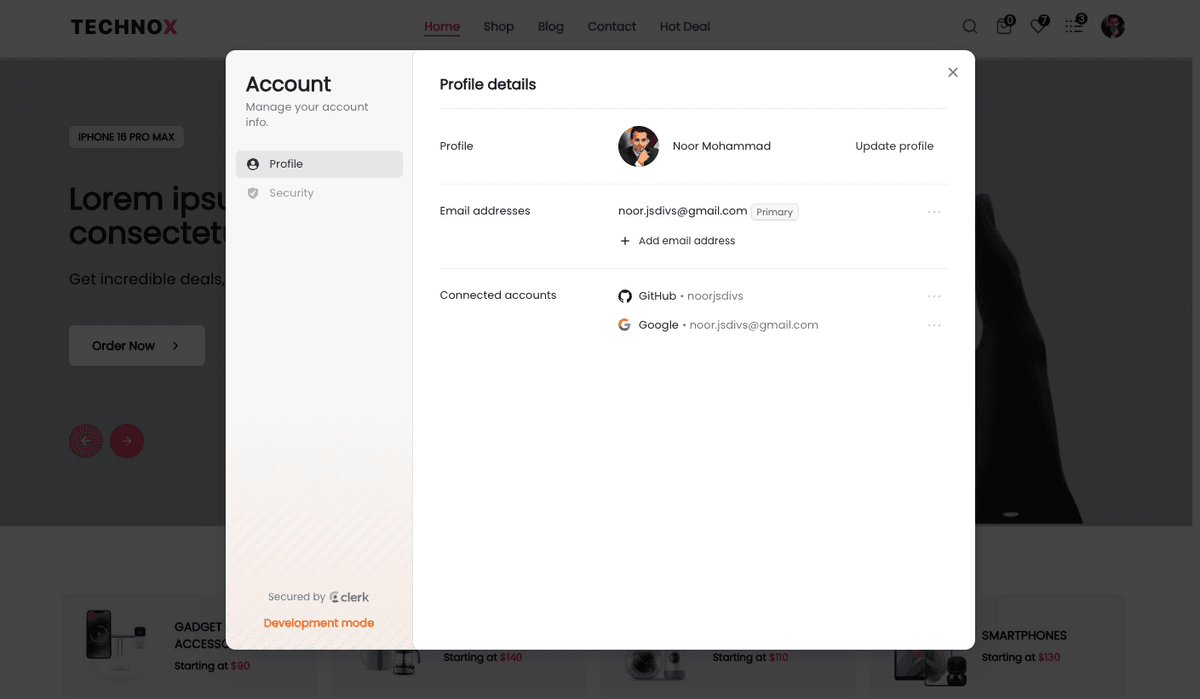Click the next slide arrow button

click(x=127, y=441)
